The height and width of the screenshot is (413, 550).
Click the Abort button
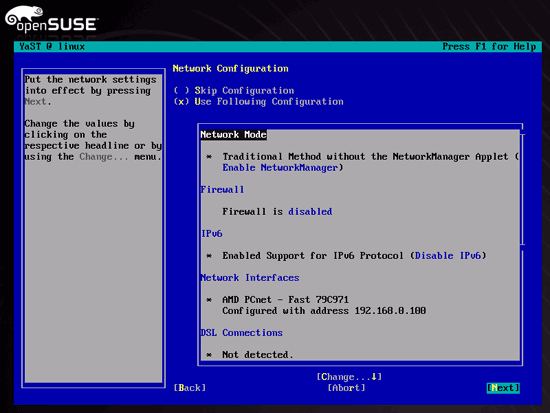tap(346, 388)
